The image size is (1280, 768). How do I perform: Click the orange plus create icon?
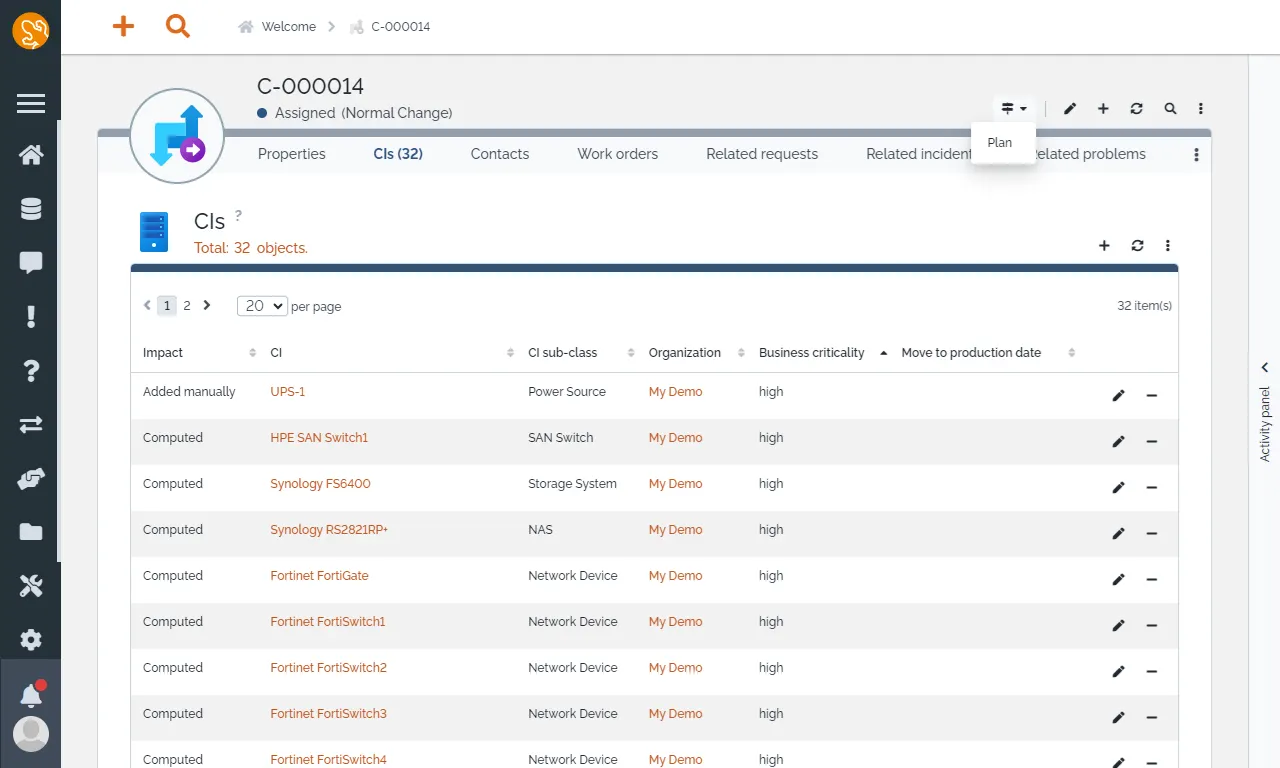pyautogui.click(x=123, y=27)
